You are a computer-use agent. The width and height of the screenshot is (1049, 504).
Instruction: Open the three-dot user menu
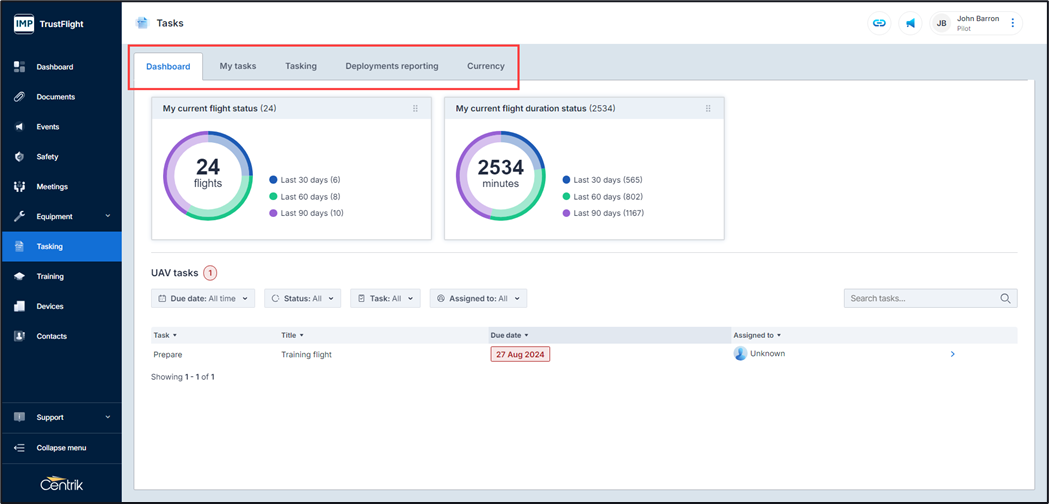(1012, 23)
